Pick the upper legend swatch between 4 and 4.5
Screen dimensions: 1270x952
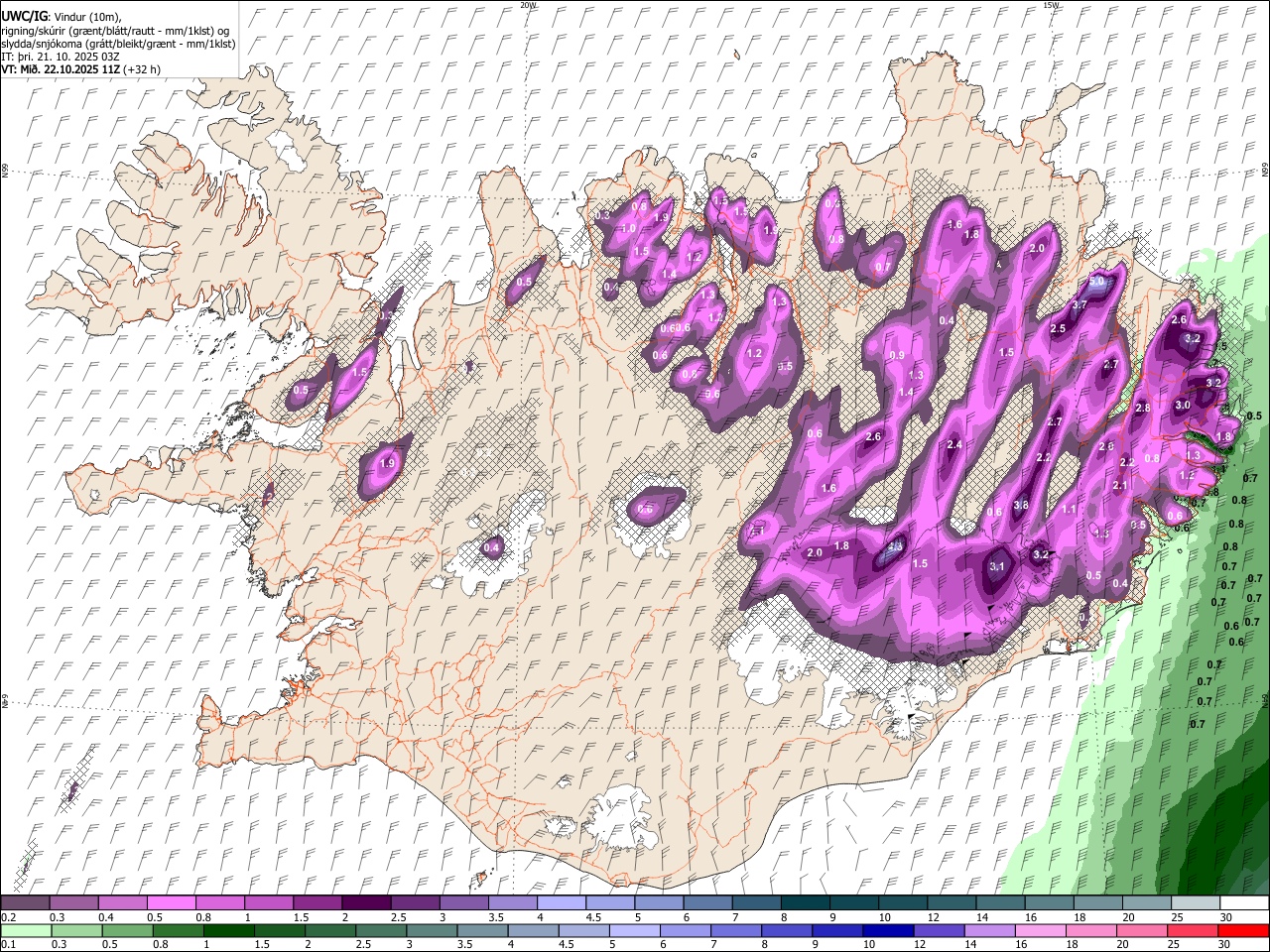(x=560, y=902)
